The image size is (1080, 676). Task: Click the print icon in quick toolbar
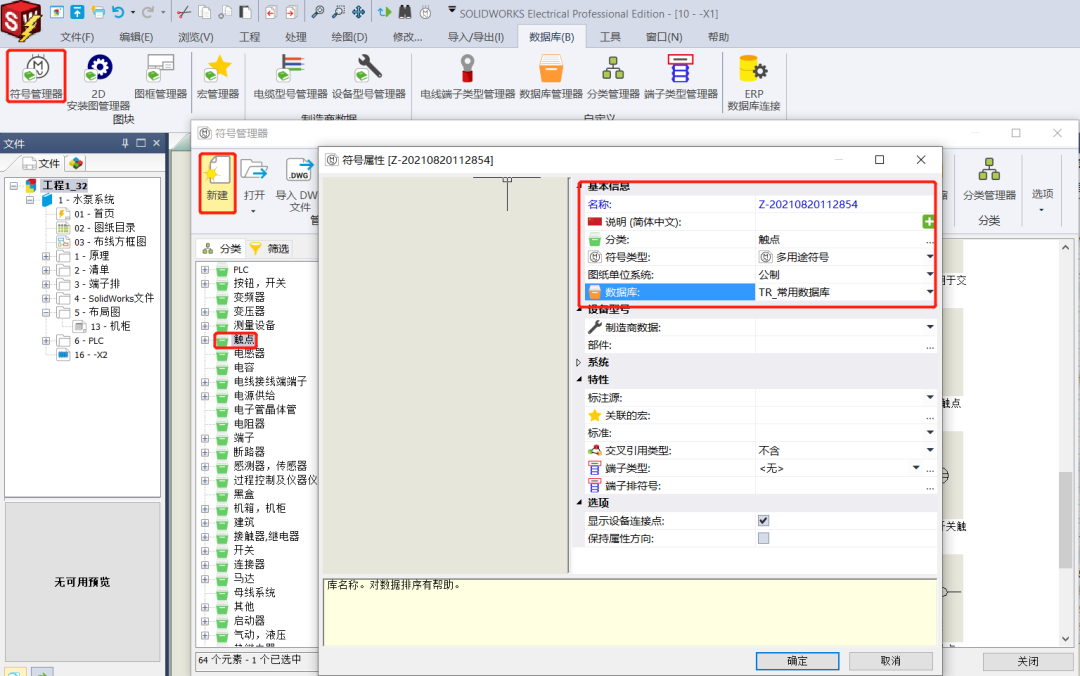[x=98, y=12]
